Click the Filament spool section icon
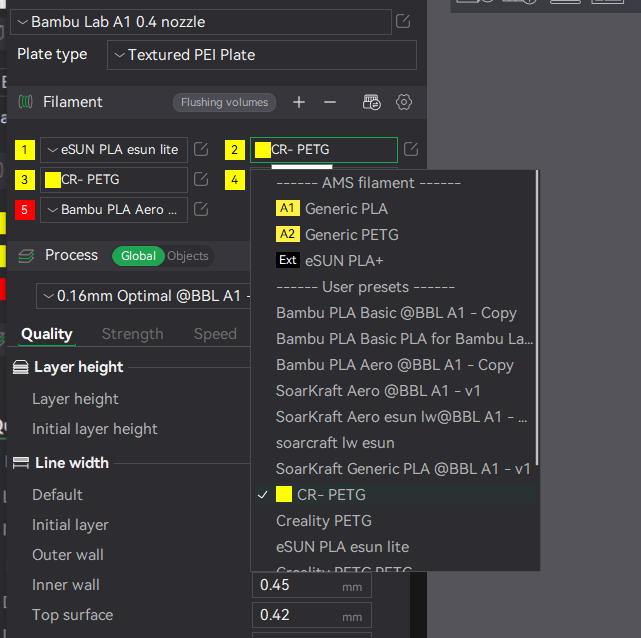 pyautogui.click(x=25, y=102)
